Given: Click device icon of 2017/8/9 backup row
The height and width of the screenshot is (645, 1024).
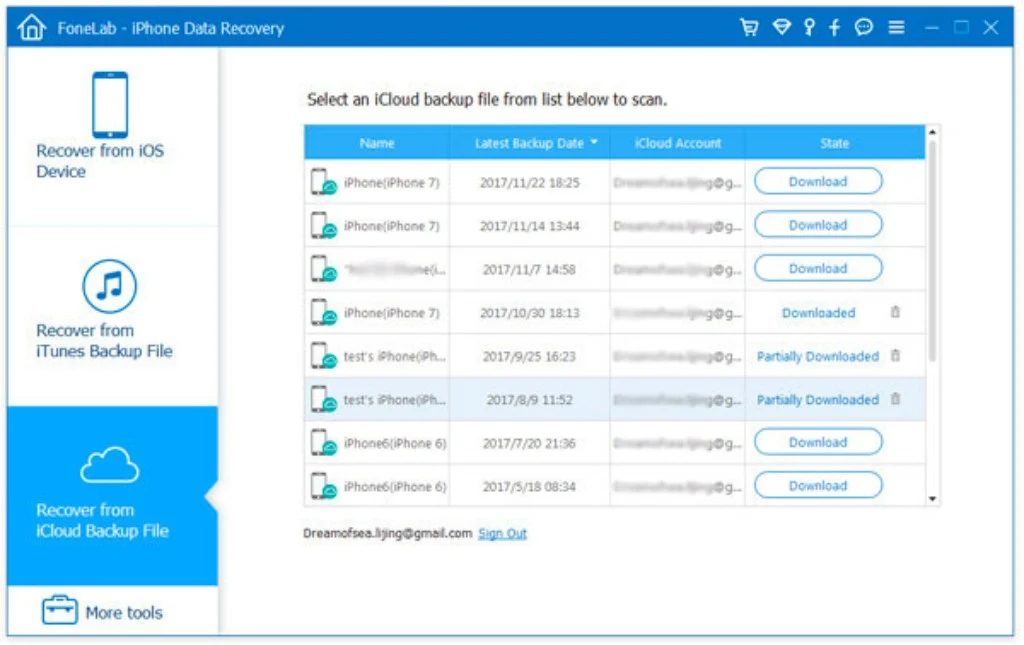Looking at the screenshot, I should [323, 400].
